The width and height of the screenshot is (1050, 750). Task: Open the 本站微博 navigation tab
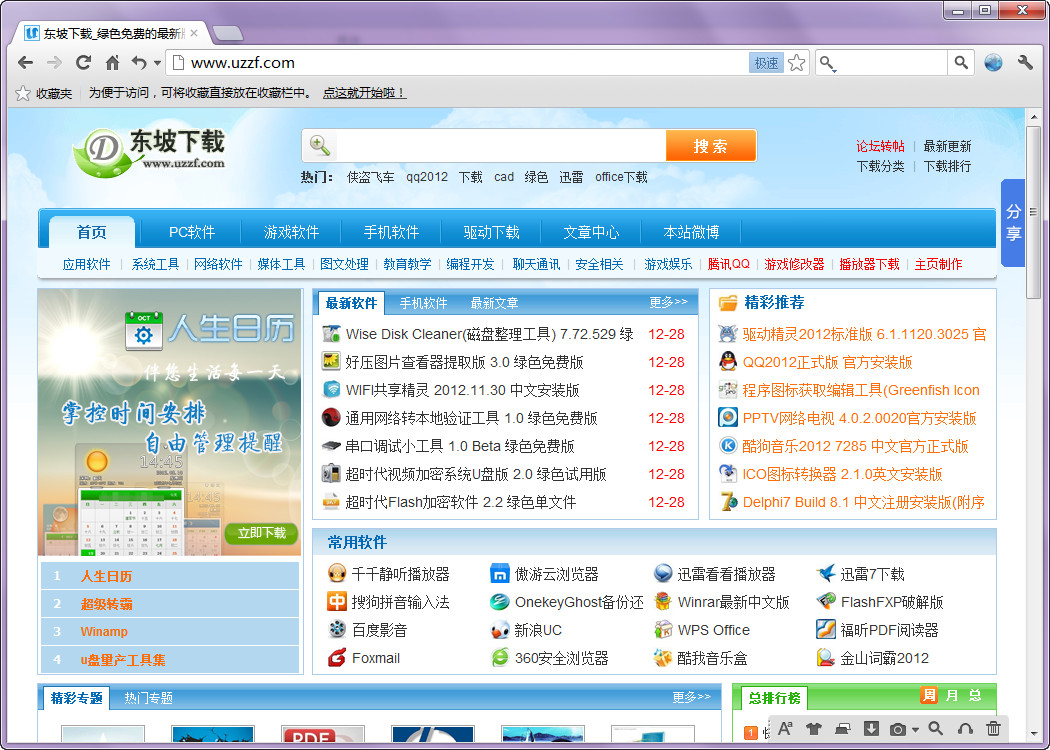(x=691, y=232)
